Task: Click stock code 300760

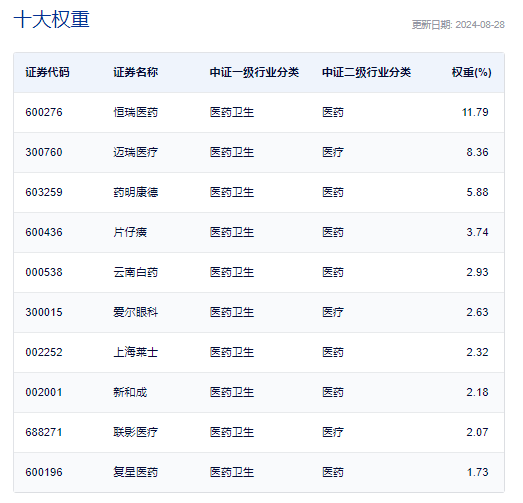Action: click(44, 152)
